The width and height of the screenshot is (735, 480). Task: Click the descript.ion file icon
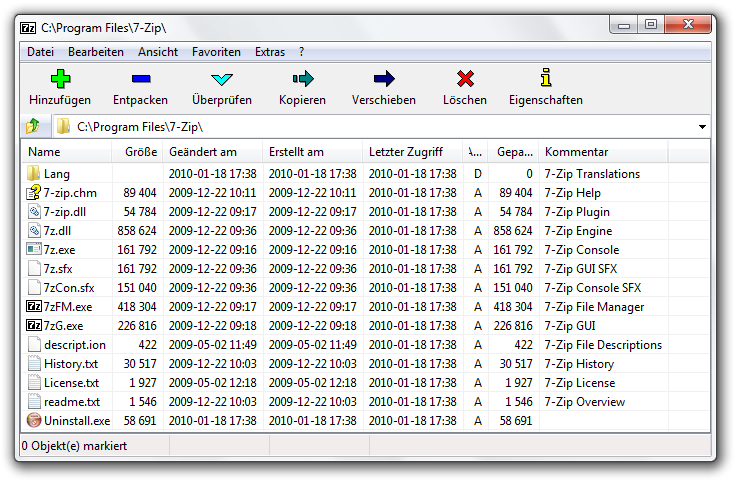pyautogui.click(x=34, y=345)
